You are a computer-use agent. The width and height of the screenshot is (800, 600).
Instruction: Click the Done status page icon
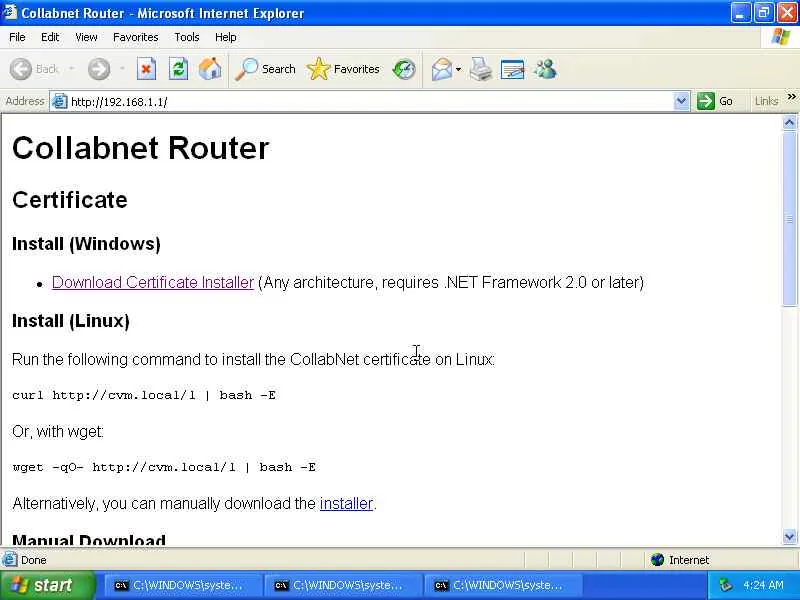pyautogui.click(x=9, y=560)
